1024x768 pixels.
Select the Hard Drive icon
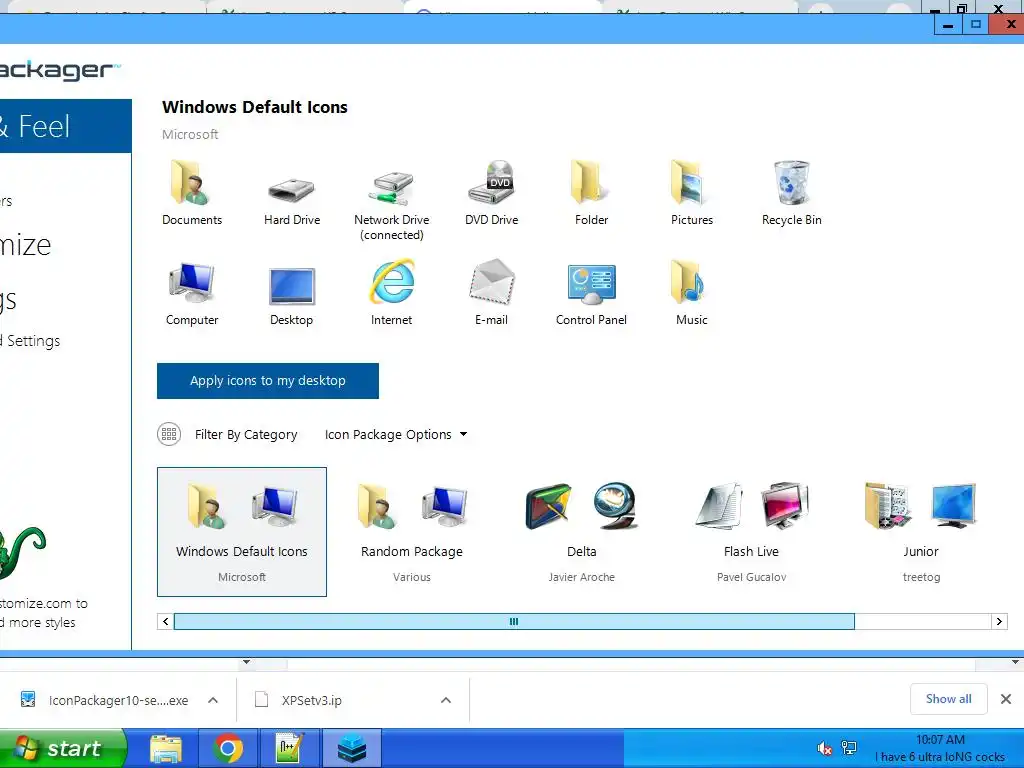pos(291,190)
